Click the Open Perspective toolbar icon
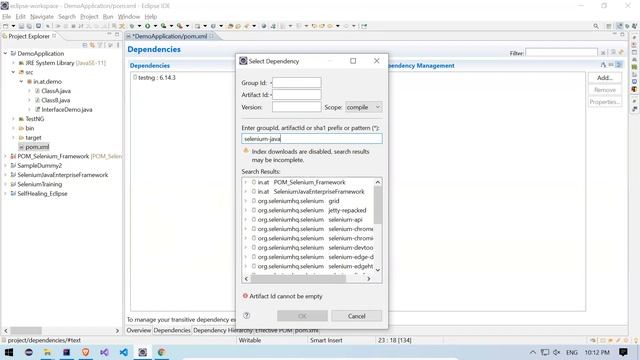This screenshot has height=360, width=640. tap(609, 26)
